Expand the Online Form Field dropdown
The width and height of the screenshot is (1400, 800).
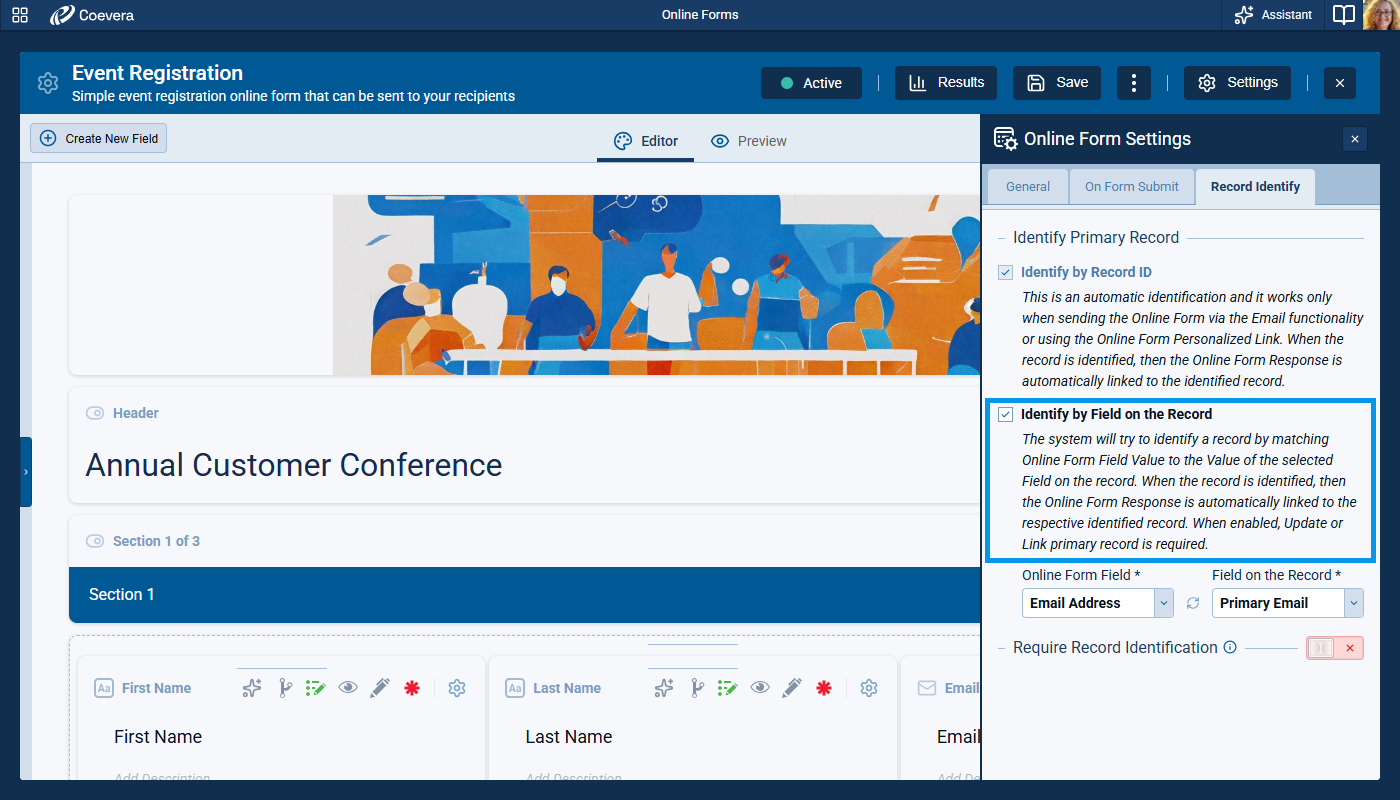point(1163,603)
